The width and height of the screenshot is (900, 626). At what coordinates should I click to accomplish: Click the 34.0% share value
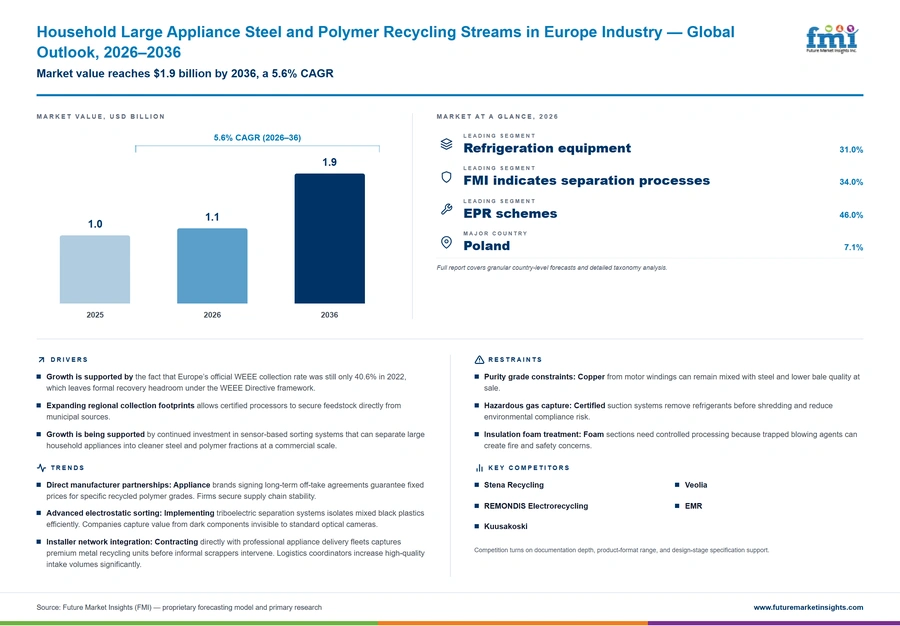[851, 182]
